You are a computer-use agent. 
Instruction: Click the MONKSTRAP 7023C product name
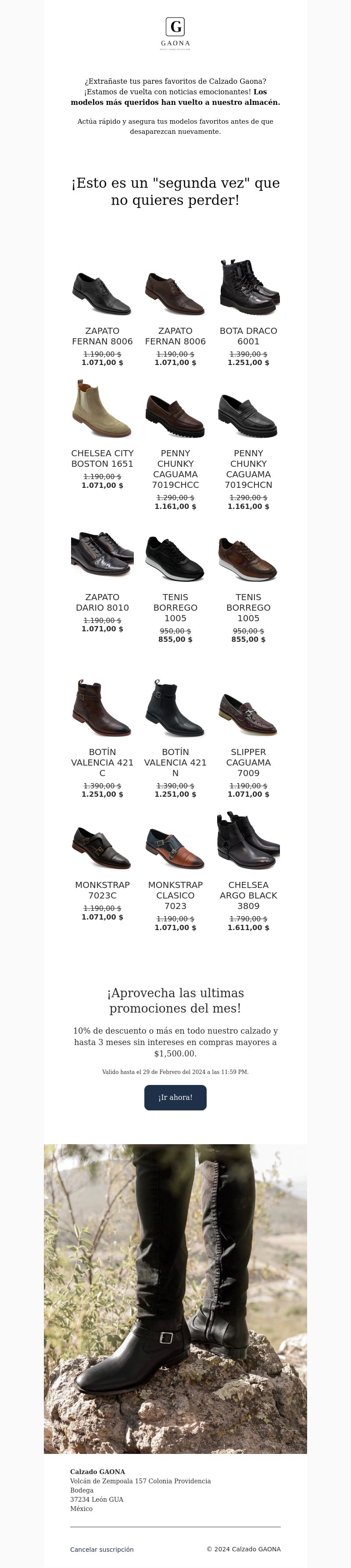click(102, 890)
